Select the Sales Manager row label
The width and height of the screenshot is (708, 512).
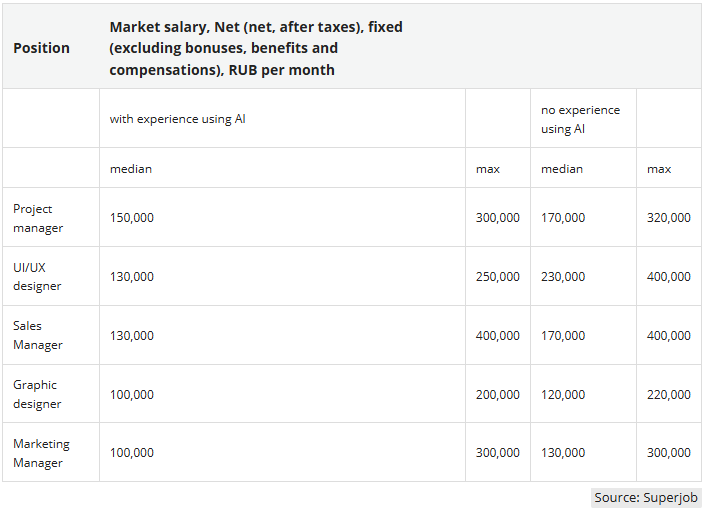38,335
